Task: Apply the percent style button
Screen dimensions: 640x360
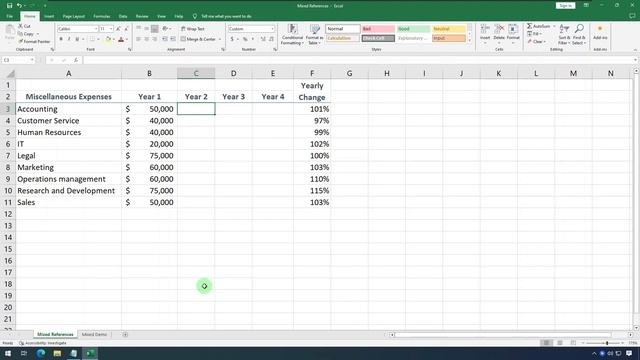Action: (245, 39)
